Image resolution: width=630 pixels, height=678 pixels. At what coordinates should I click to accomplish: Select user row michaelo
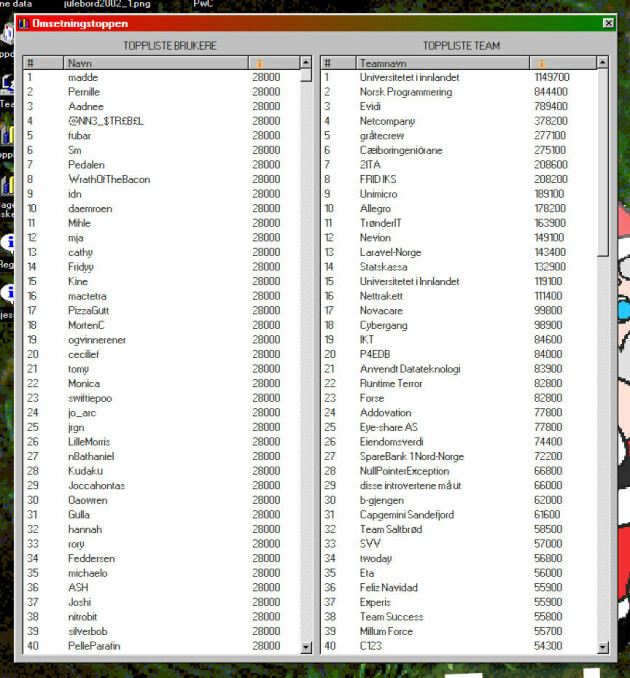pos(162,573)
